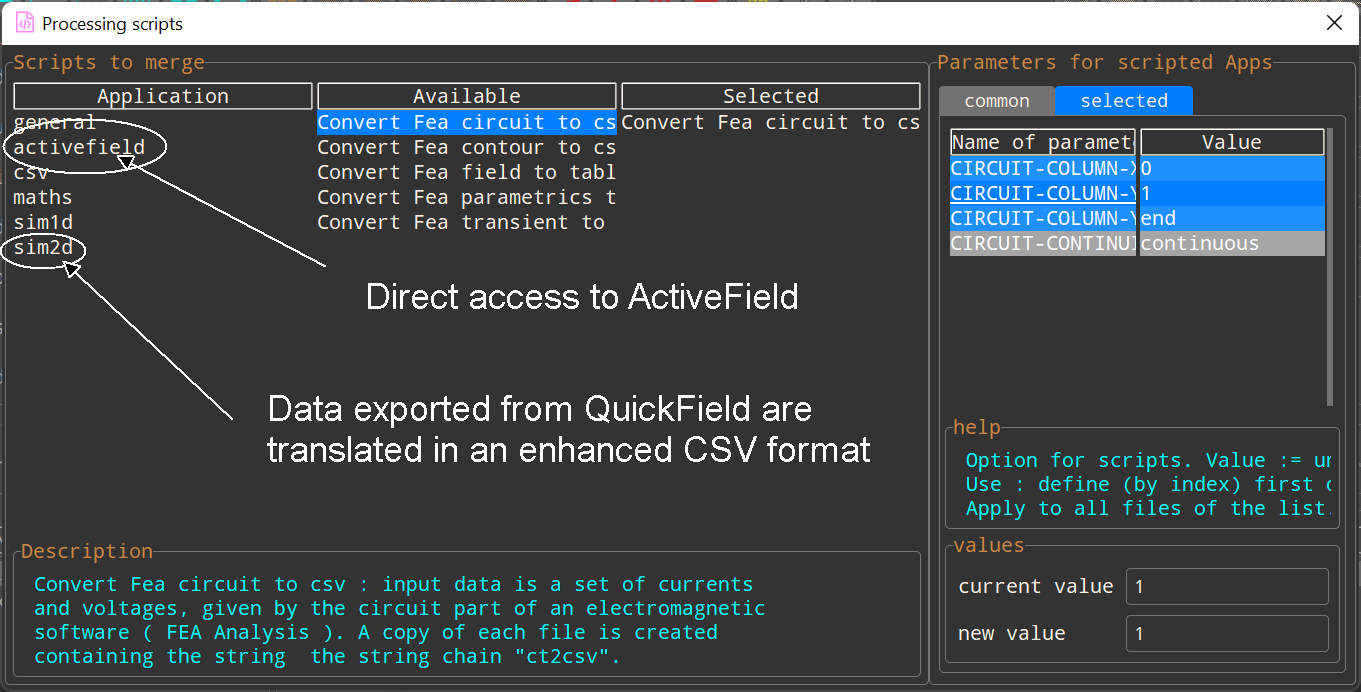Select the general application entry
1361x692 pixels.
click(55, 122)
